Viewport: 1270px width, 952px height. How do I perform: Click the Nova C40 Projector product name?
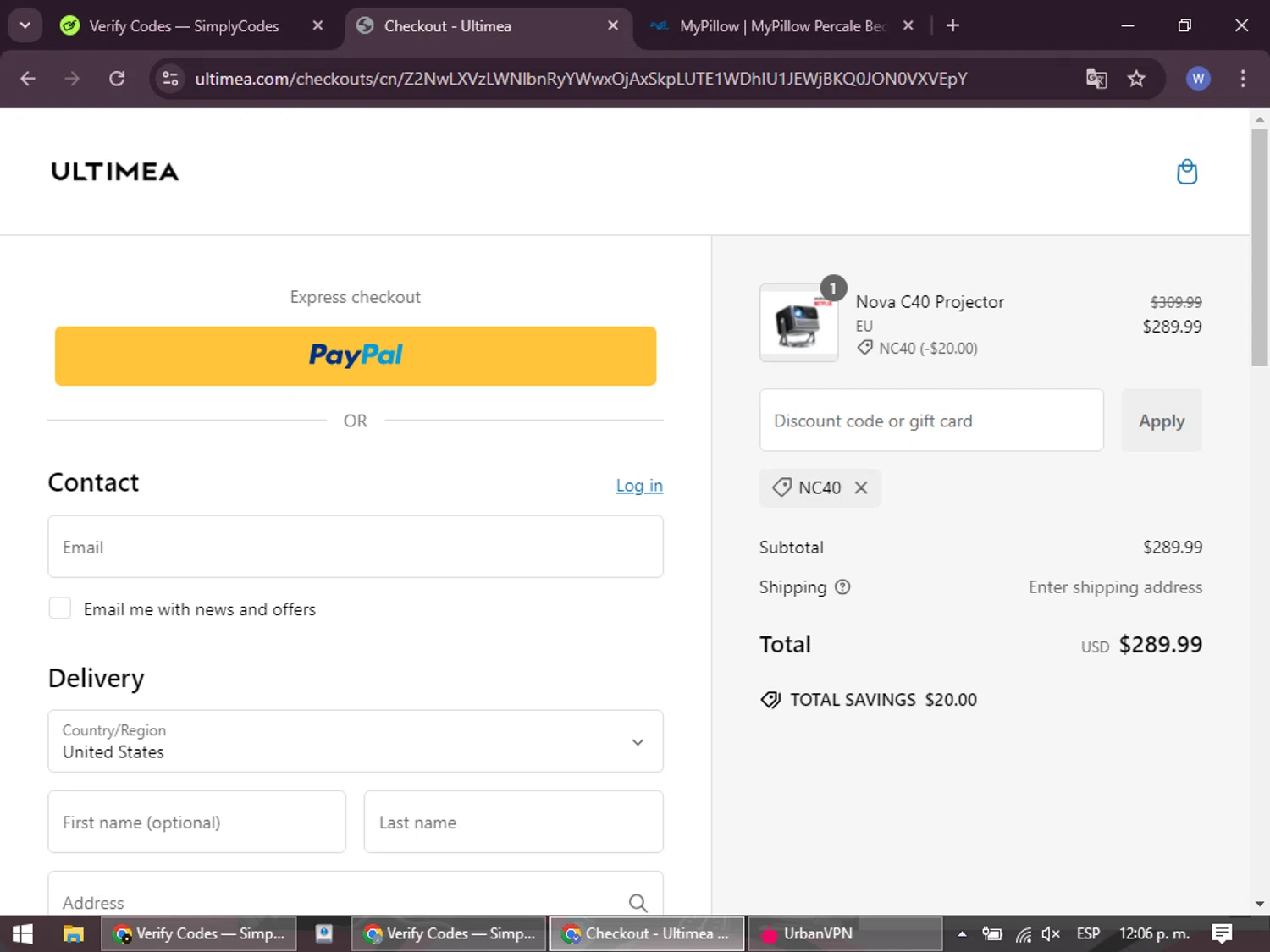(x=930, y=302)
